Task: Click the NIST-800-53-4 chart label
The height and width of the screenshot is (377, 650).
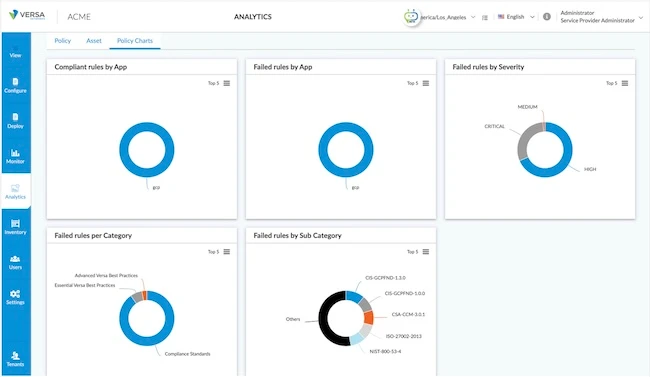Action: tap(385, 352)
